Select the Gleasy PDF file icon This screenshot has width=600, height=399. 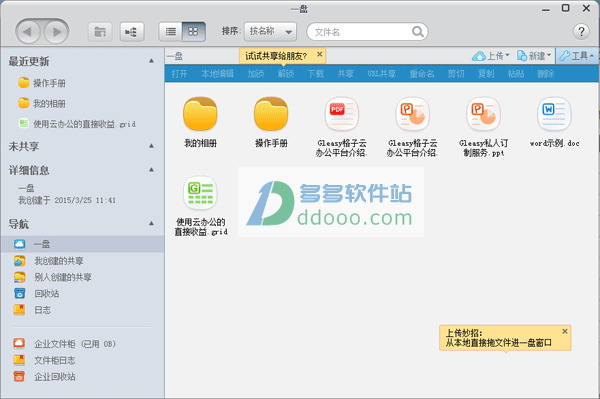(x=342, y=114)
